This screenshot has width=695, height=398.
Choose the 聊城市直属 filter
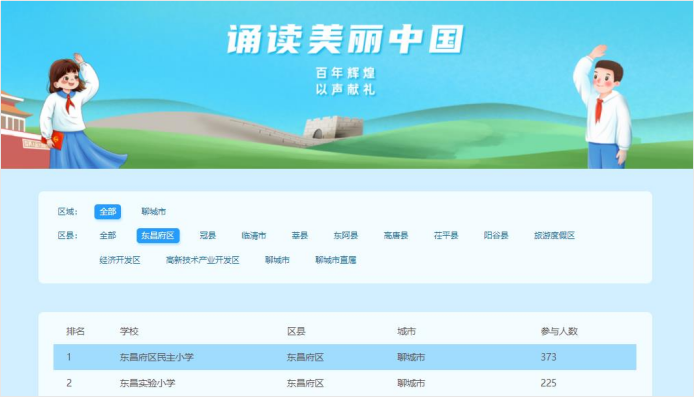click(336, 260)
